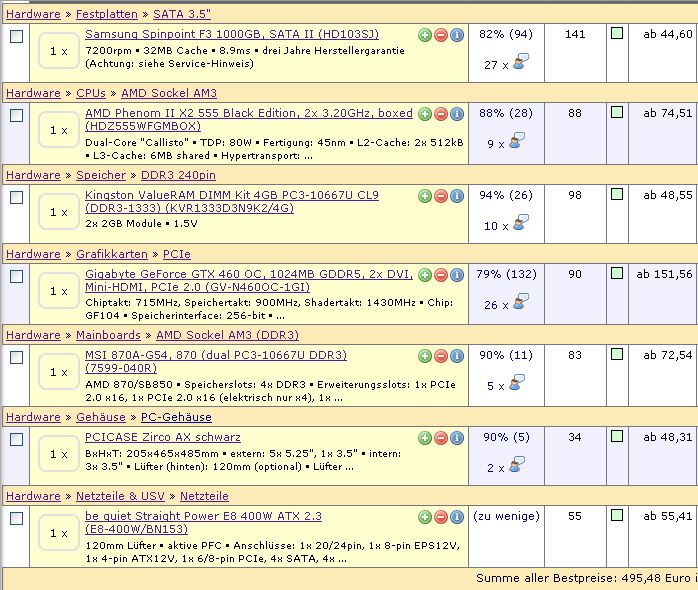Click red minus icon for AMD Phenom II
Viewport: 698px width, 590px height.
point(441,114)
